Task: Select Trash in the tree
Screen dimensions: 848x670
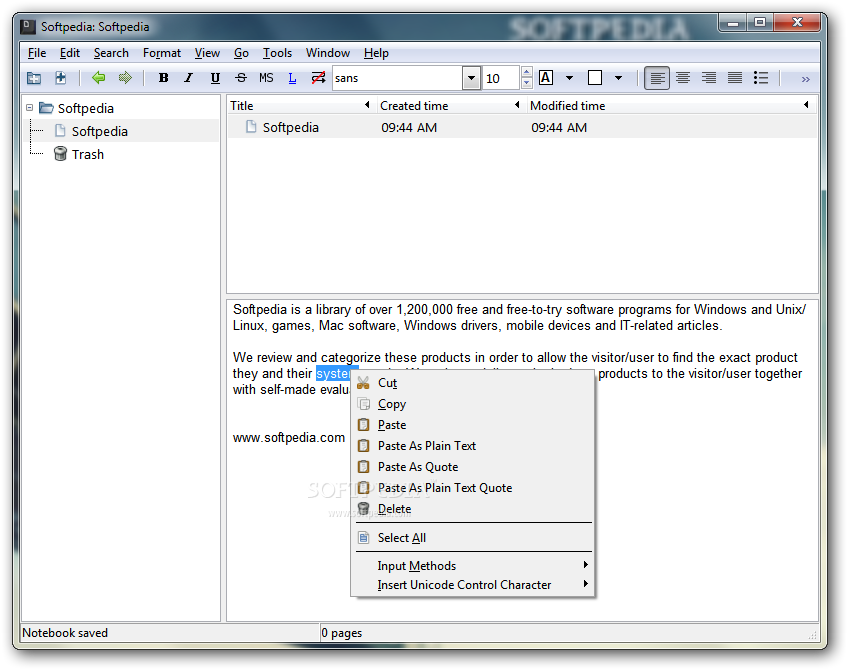Action: tap(88, 155)
